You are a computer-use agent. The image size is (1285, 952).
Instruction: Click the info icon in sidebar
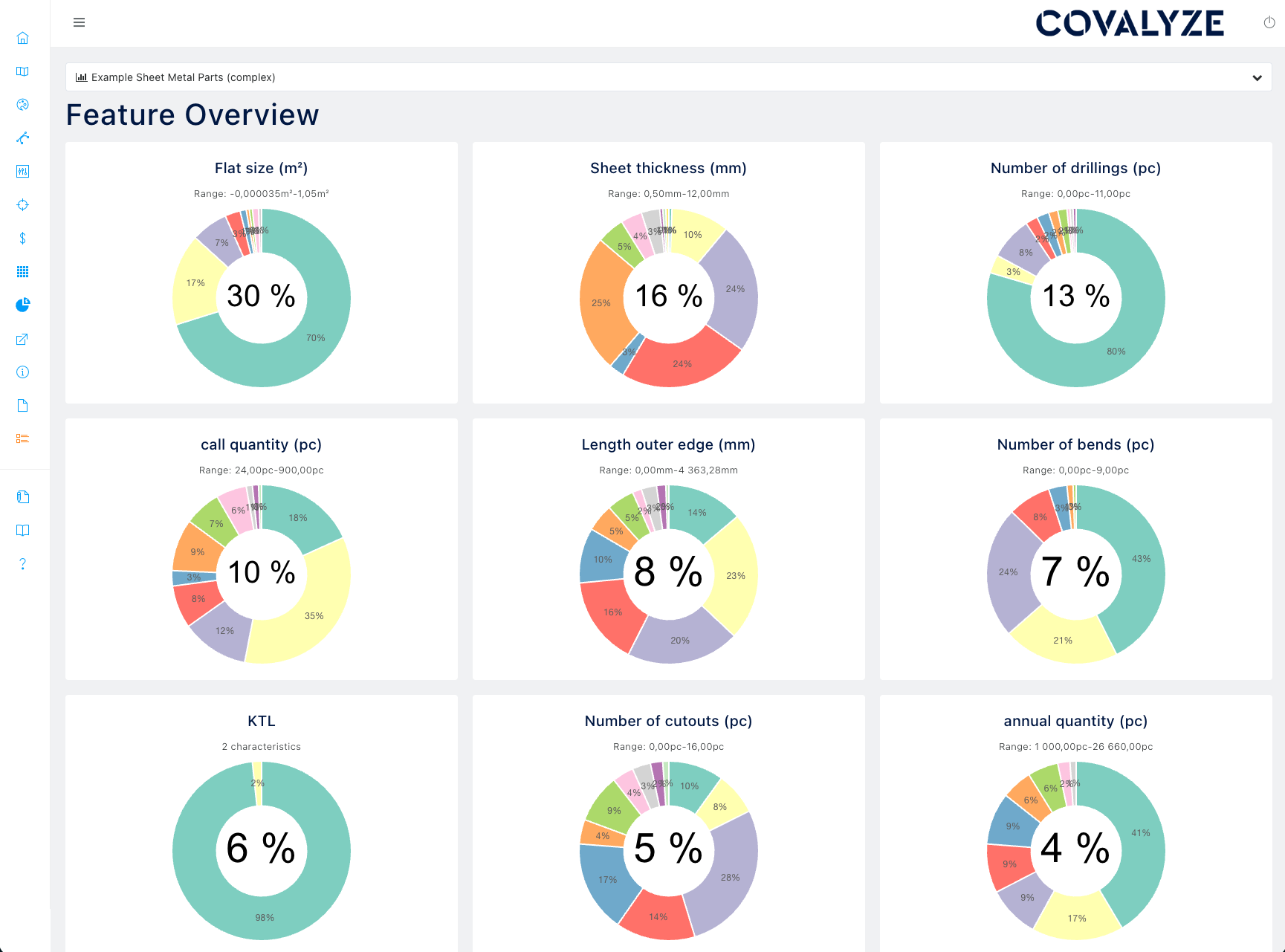pyautogui.click(x=23, y=372)
